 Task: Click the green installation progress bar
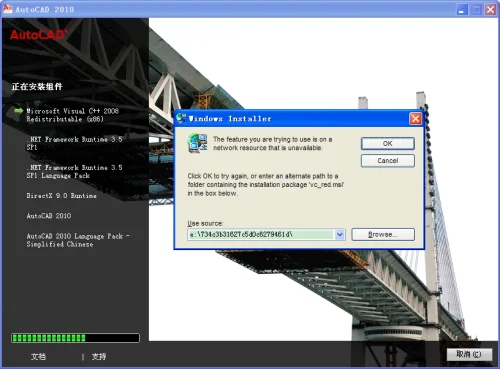75,338
